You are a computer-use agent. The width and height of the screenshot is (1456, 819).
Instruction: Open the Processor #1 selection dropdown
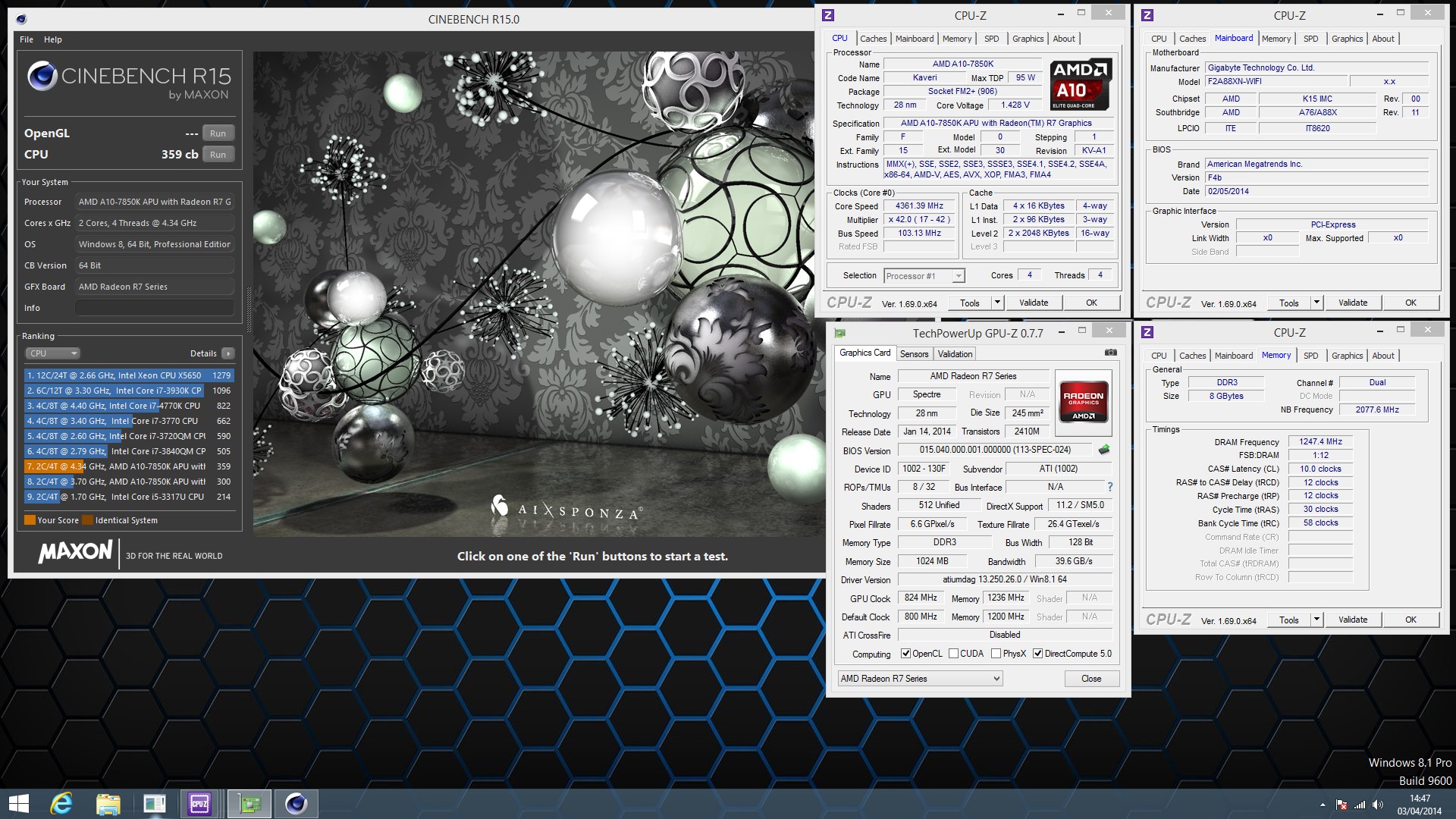pyautogui.click(x=924, y=275)
